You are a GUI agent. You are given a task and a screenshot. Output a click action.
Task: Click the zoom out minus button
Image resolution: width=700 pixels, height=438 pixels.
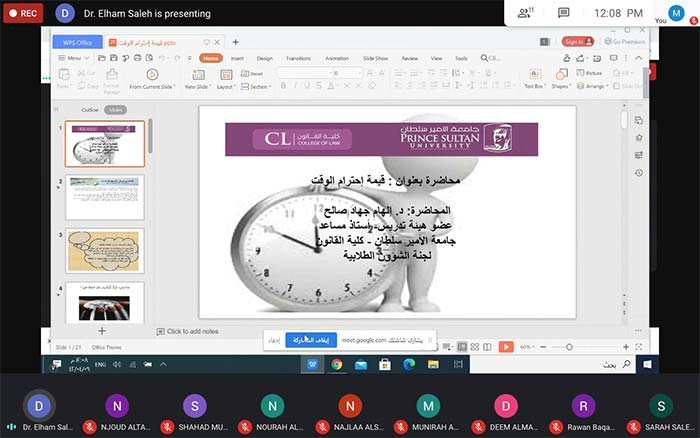[x=543, y=347]
